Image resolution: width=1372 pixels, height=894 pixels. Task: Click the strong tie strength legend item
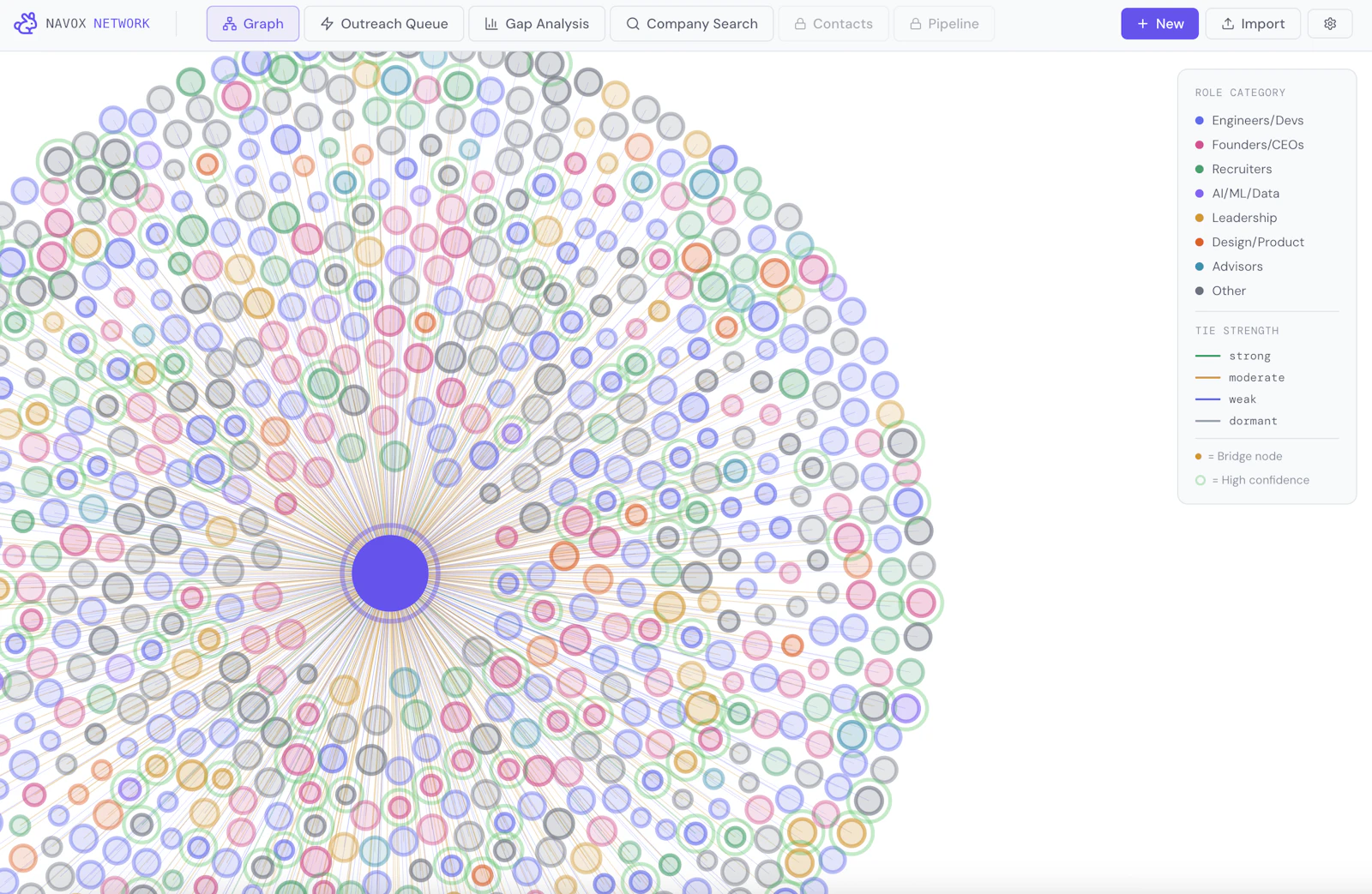[x=1233, y=356]
